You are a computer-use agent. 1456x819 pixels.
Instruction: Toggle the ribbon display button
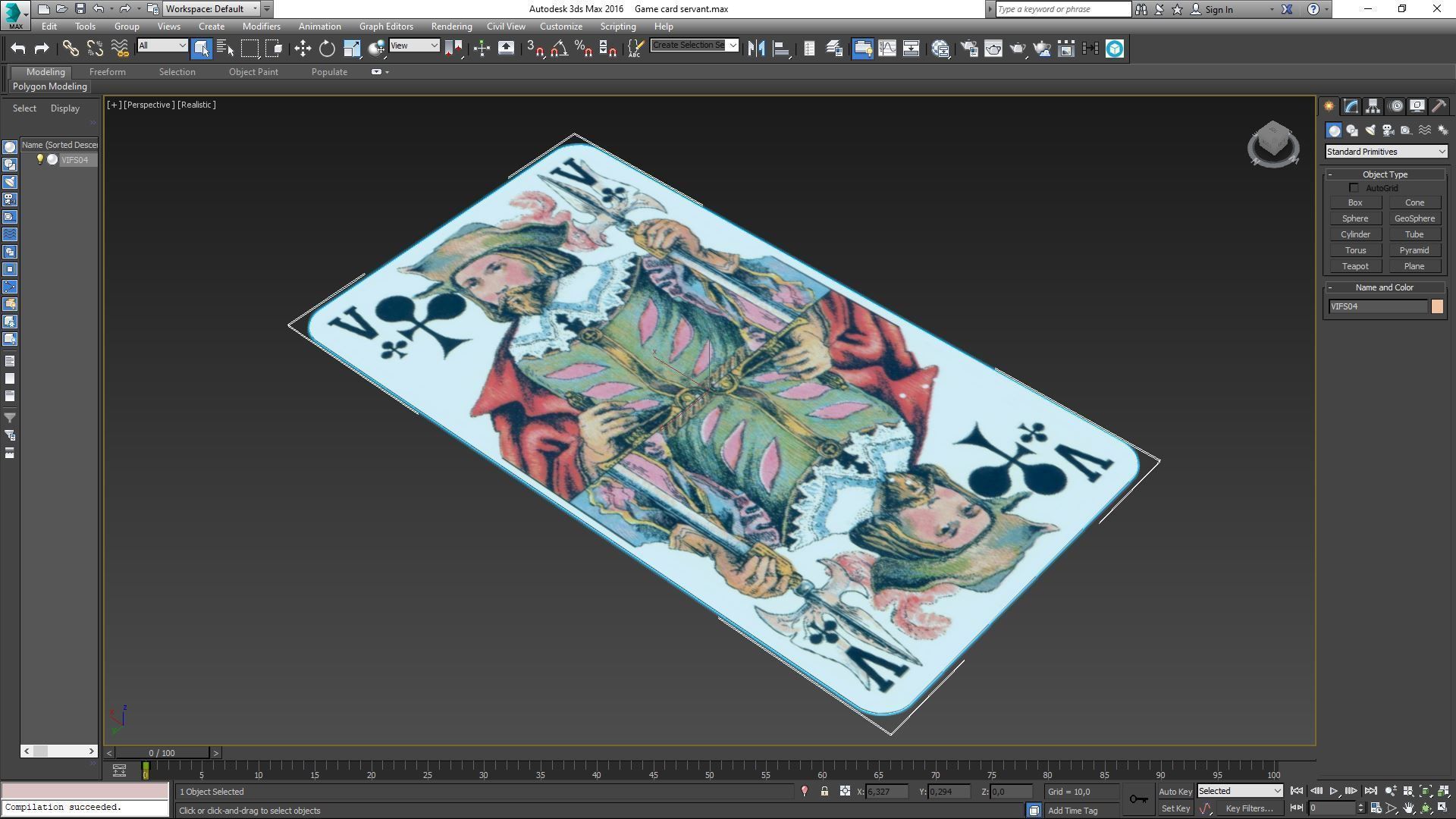point(862,49)
